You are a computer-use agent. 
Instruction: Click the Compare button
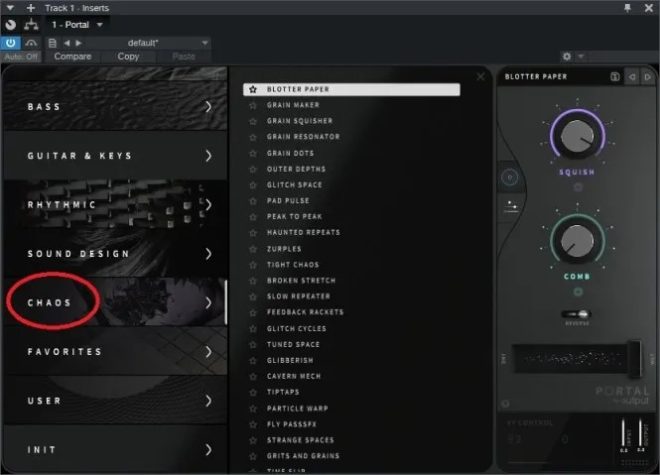tap(72, 56)
